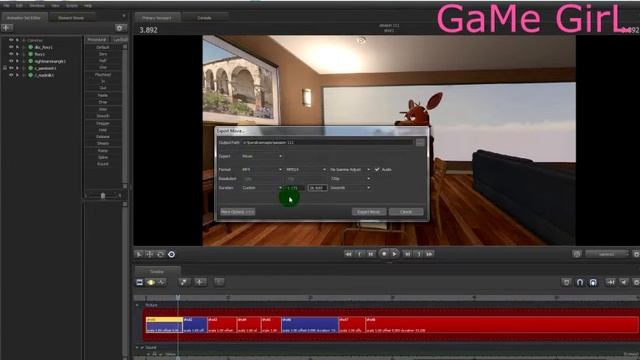Click the viewport camera icon beside camera selector
Screen dimensions: 640x360
point(577,254)
